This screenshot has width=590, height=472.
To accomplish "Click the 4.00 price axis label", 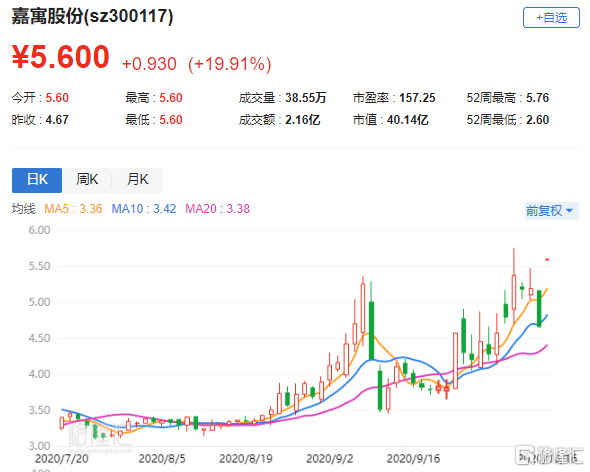I will (x=39, y=374).
